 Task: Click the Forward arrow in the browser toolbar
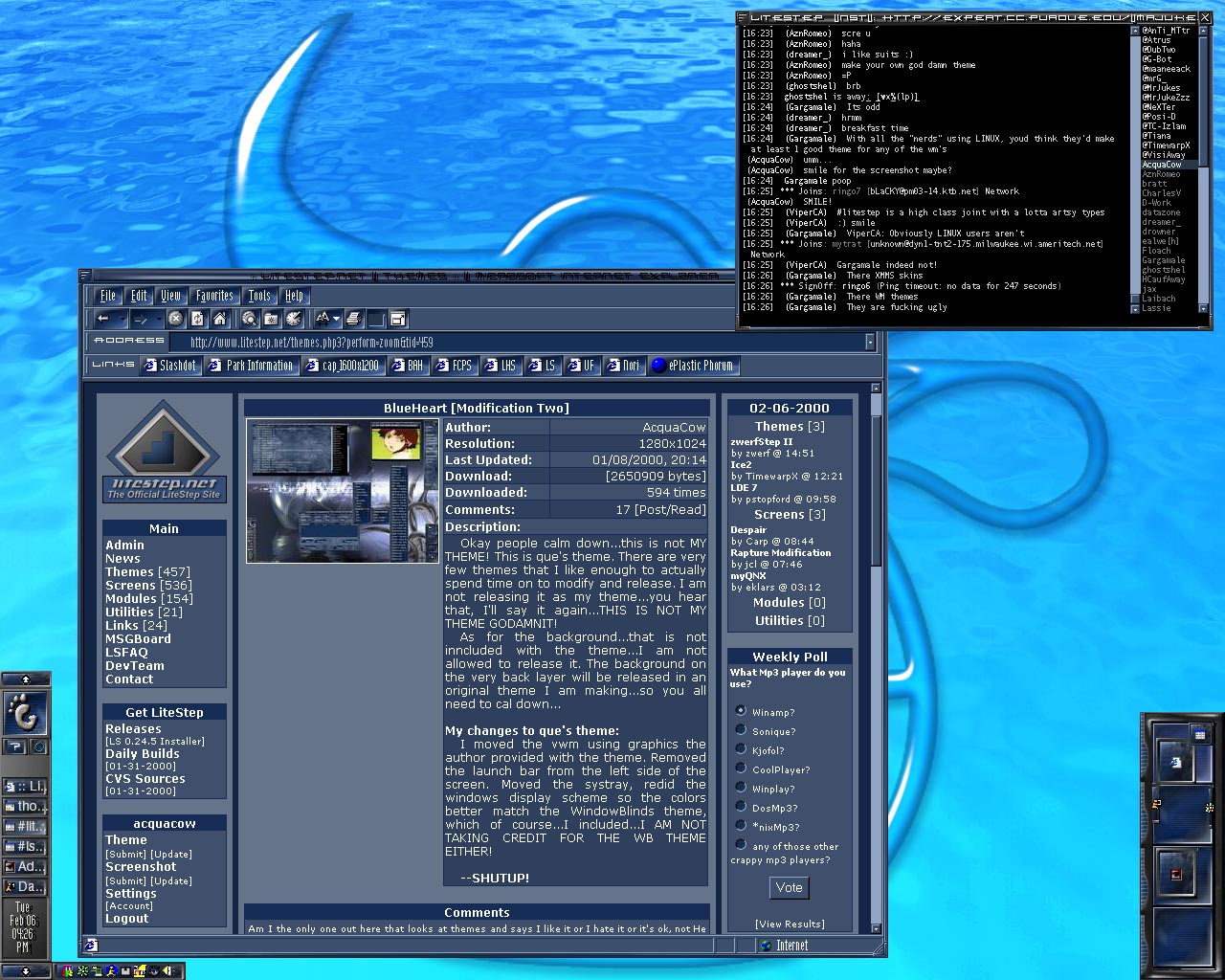click(x=141, y=319)
